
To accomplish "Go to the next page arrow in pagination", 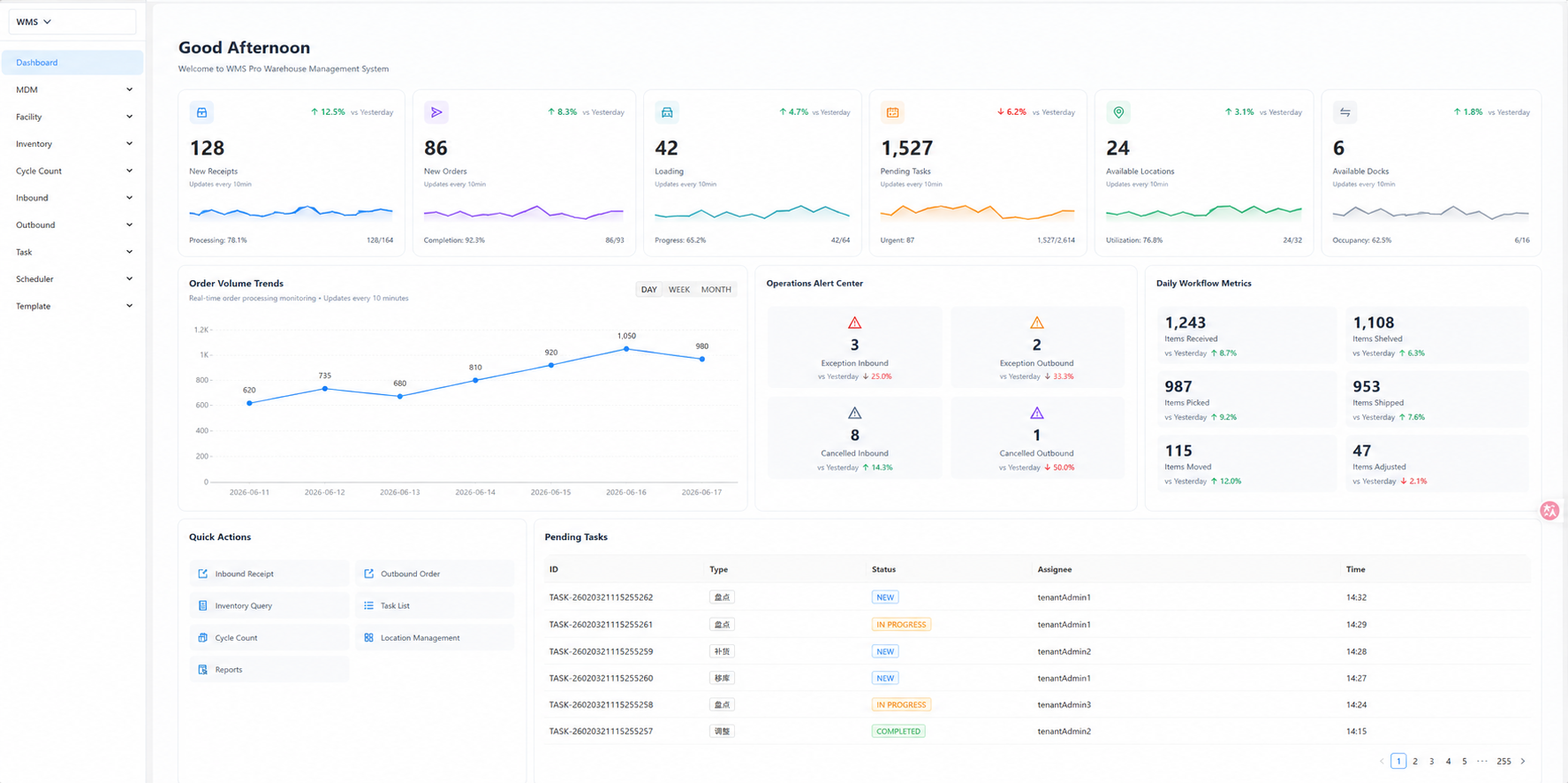I will point(1523,761).
